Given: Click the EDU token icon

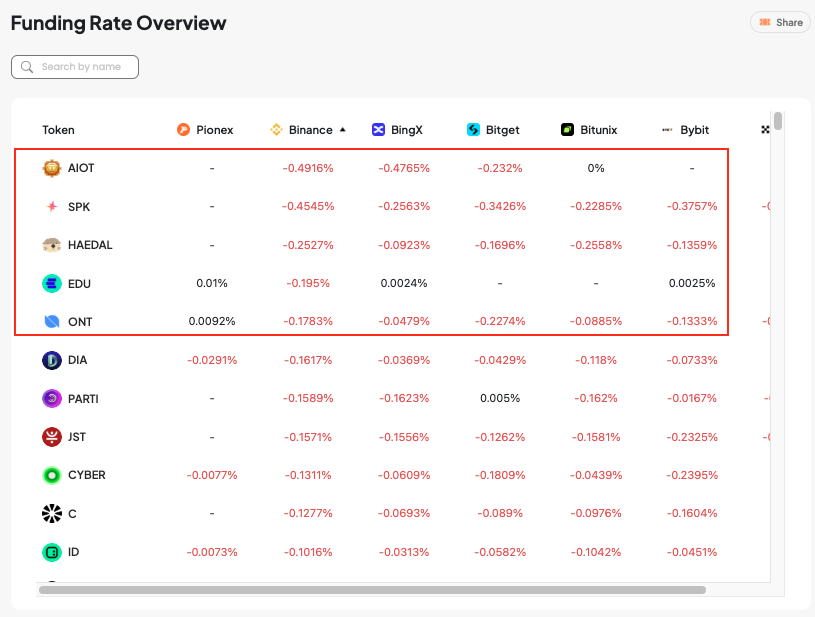Looking at the screenshot, I should (52, 283).
